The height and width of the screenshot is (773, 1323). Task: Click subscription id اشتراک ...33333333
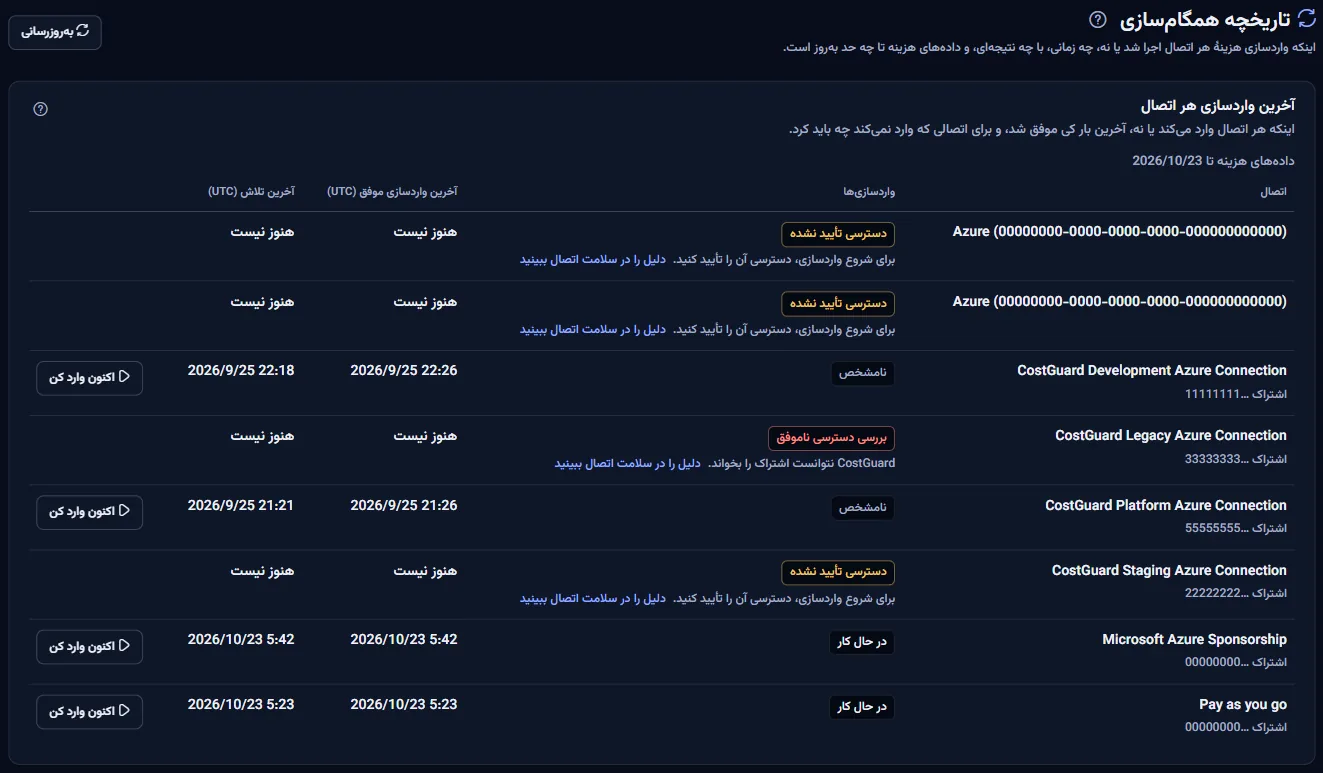(x=1235, y=459)
